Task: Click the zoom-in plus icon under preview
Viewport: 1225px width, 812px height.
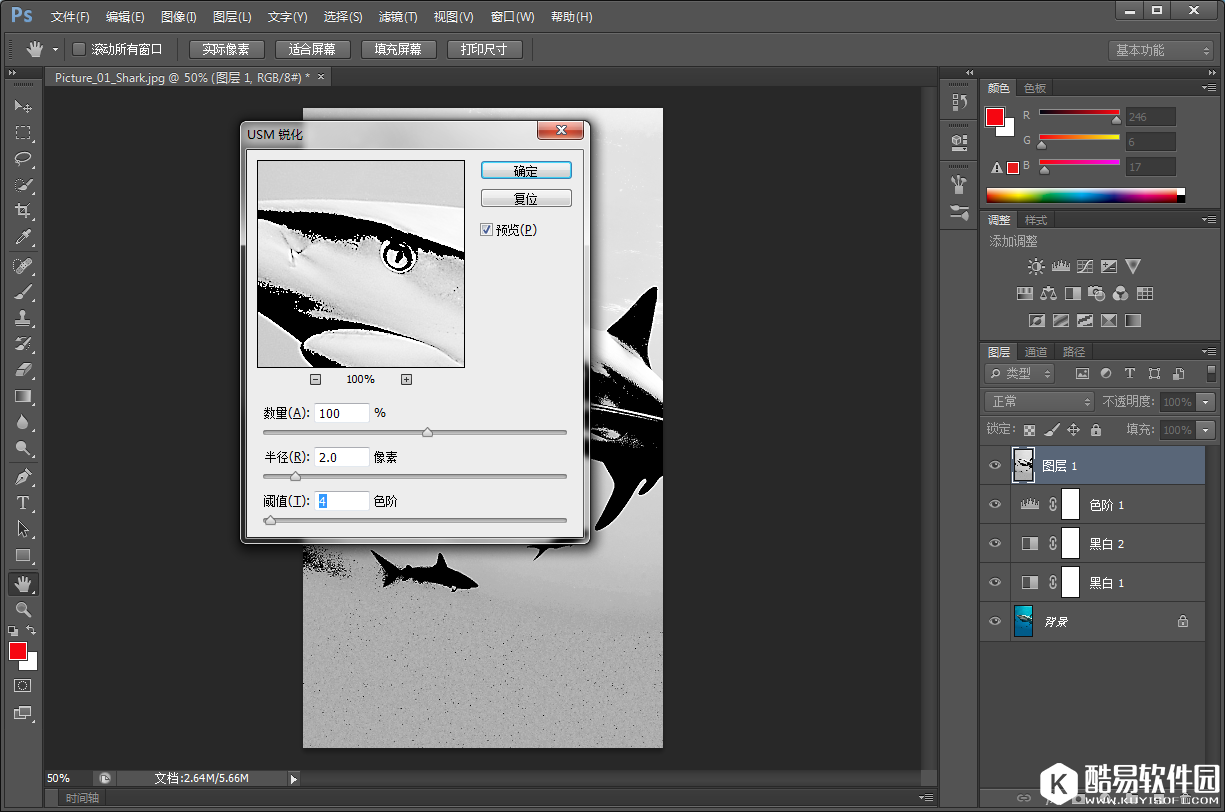Action: pos(406,379)
